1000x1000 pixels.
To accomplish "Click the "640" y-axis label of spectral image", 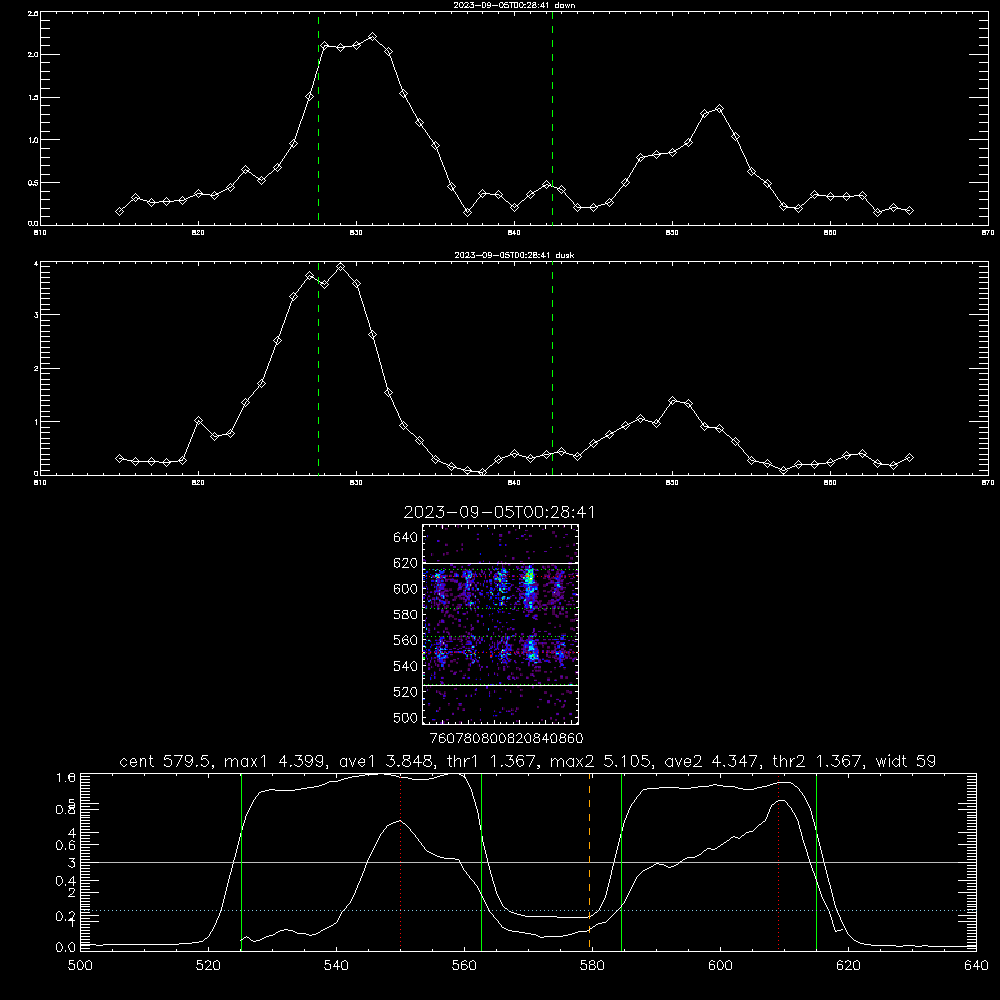I will [405, 538].
